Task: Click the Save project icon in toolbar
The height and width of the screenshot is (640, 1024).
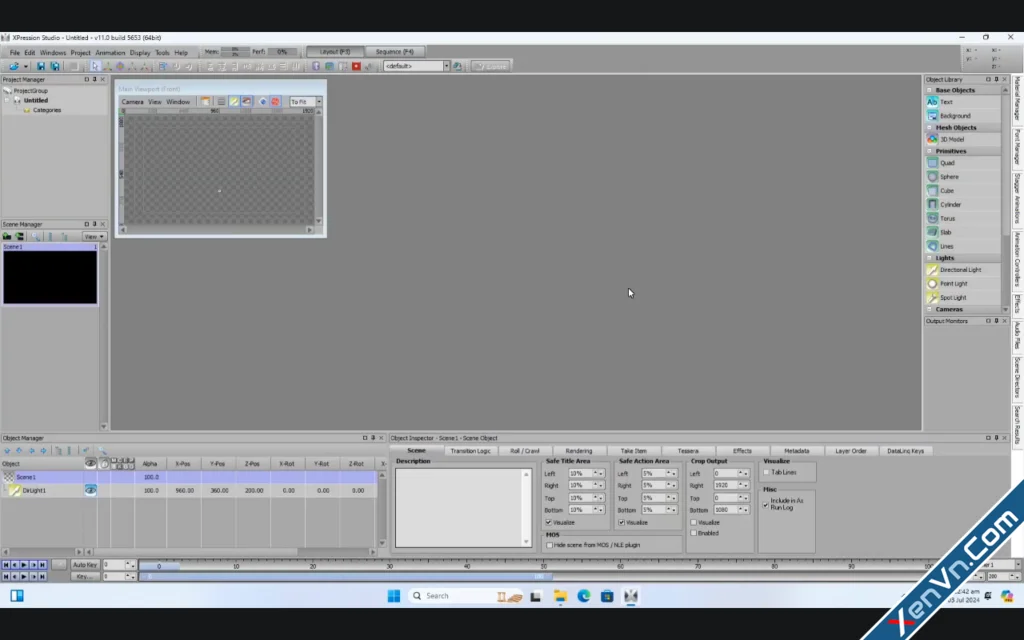Action: (40, 66)
